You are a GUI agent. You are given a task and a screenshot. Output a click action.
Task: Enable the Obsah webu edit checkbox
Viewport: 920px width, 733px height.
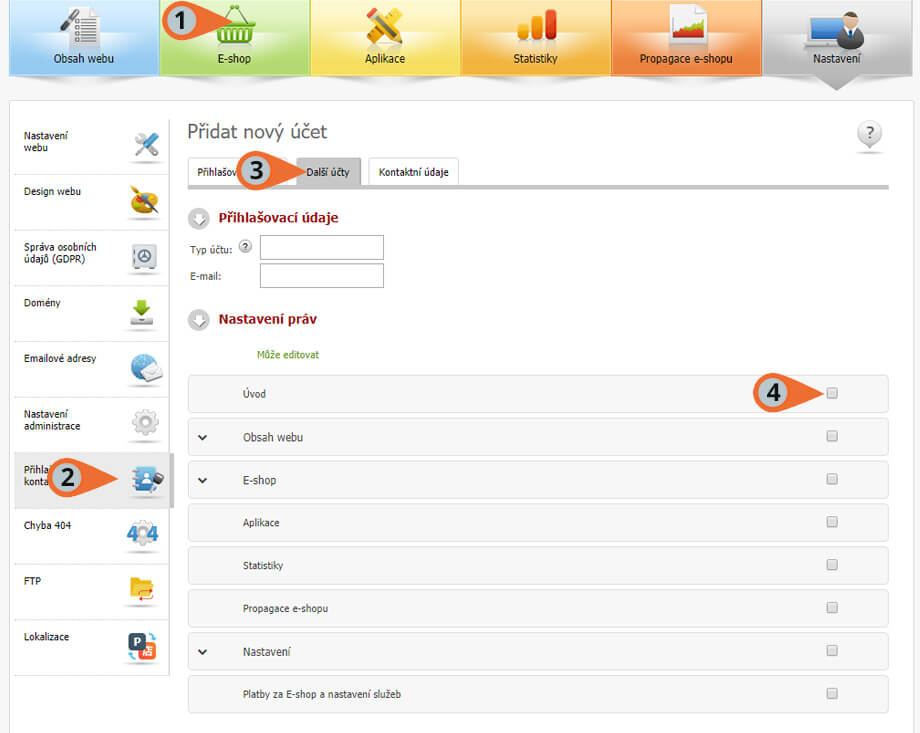(x=832, y=436)
